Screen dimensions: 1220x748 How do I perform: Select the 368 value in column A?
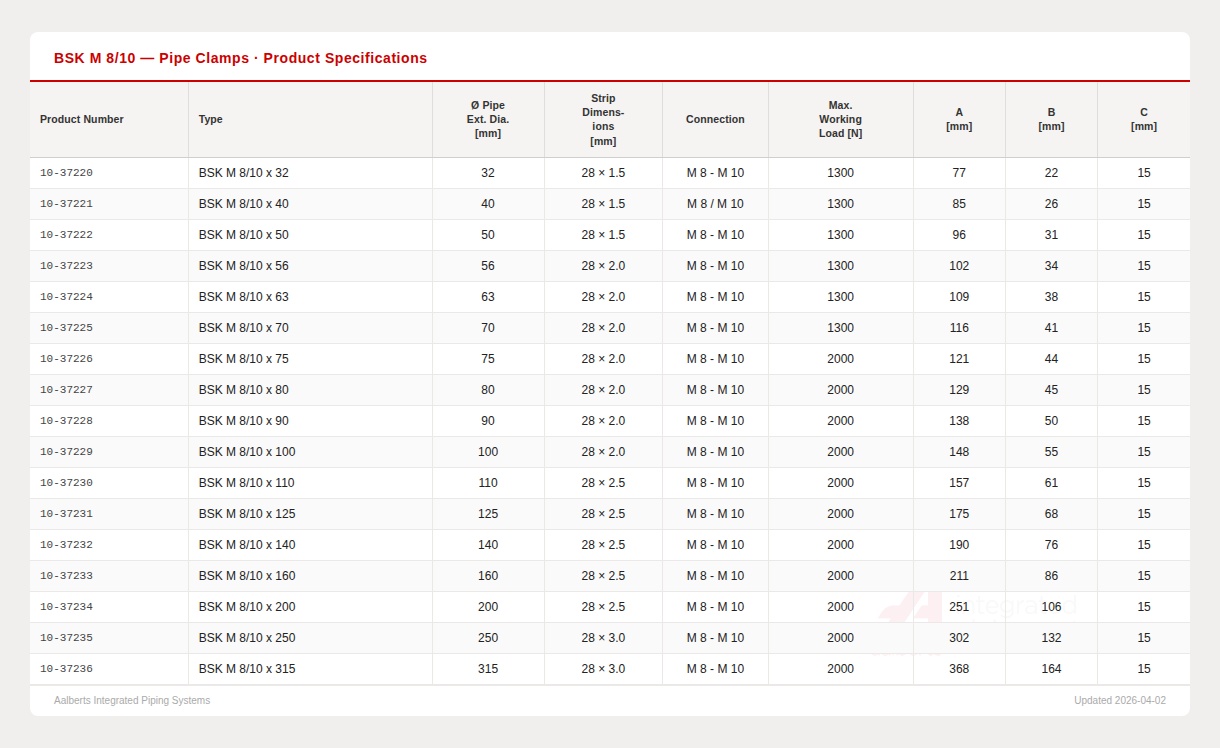[959, 669]
